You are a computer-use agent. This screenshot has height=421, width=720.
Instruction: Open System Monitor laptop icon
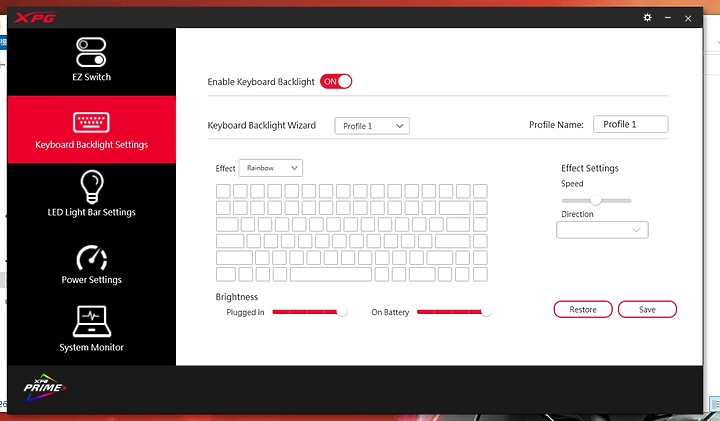coord(91,321)
